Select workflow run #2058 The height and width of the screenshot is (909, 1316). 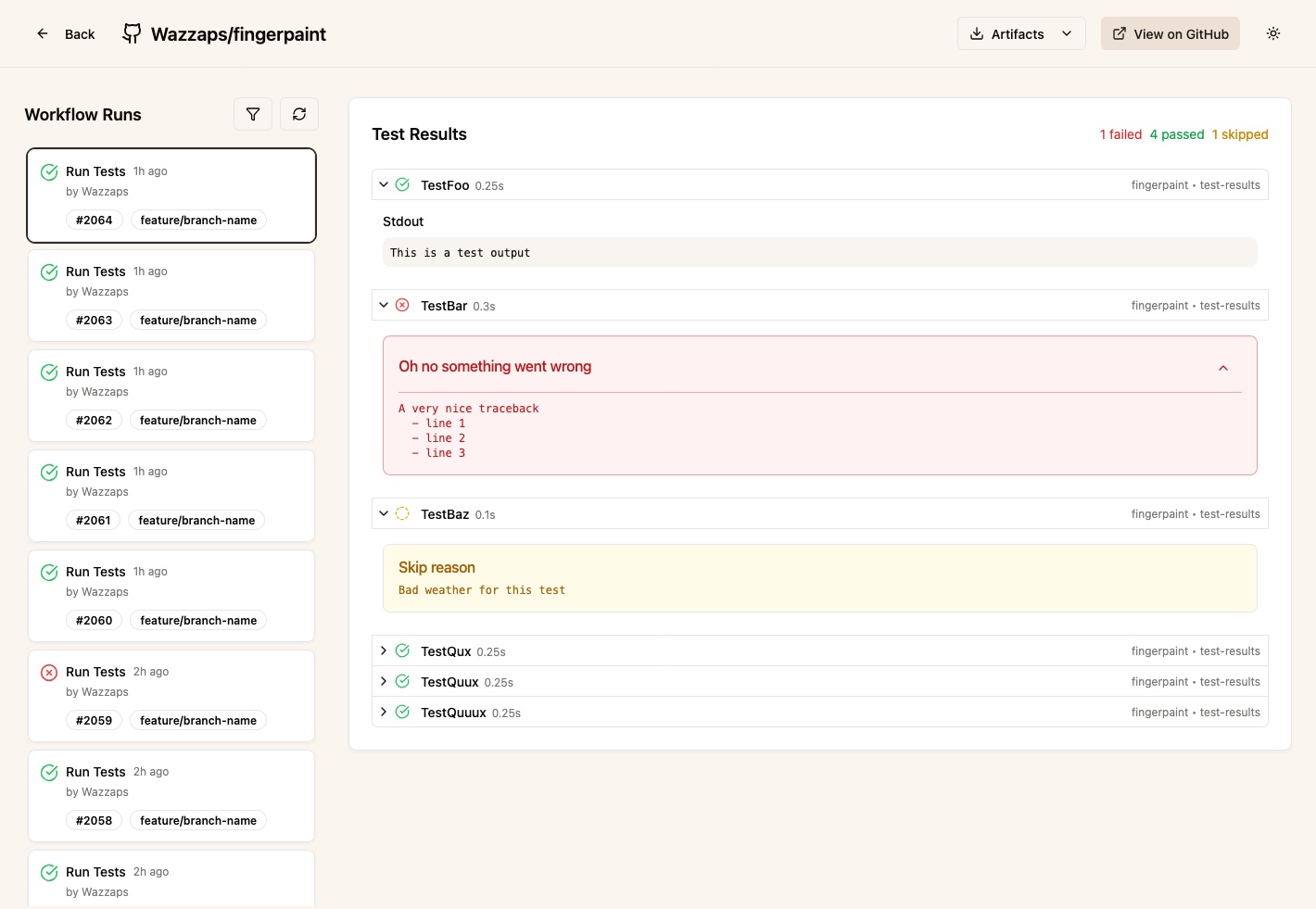click(x=171, y=795)
